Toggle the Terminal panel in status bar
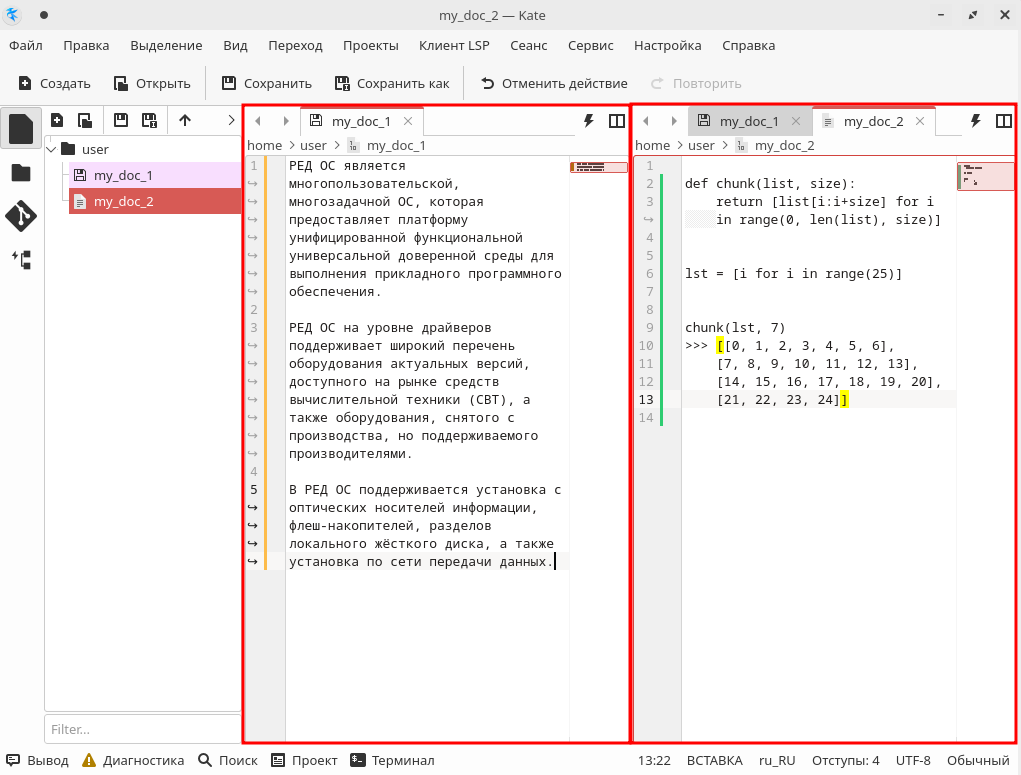The height and width of the screenshot is (775, 1021). click(392, 760)
